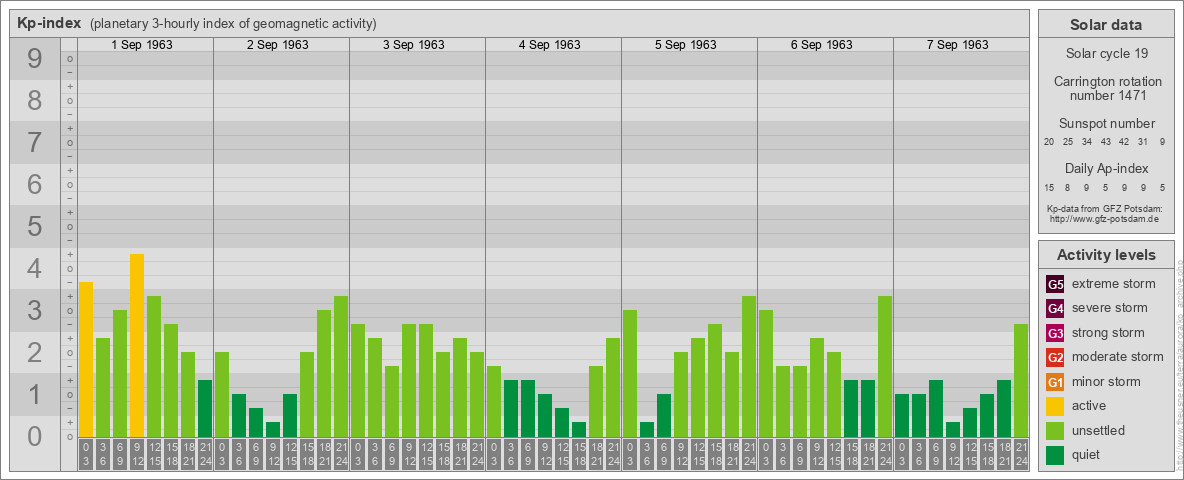Viewport: 1184px width, 480px height.
Task: Click the tallest yellow 9-12h bar on 1 Sep
Action: pyautogui.click(x=137, y=345)
